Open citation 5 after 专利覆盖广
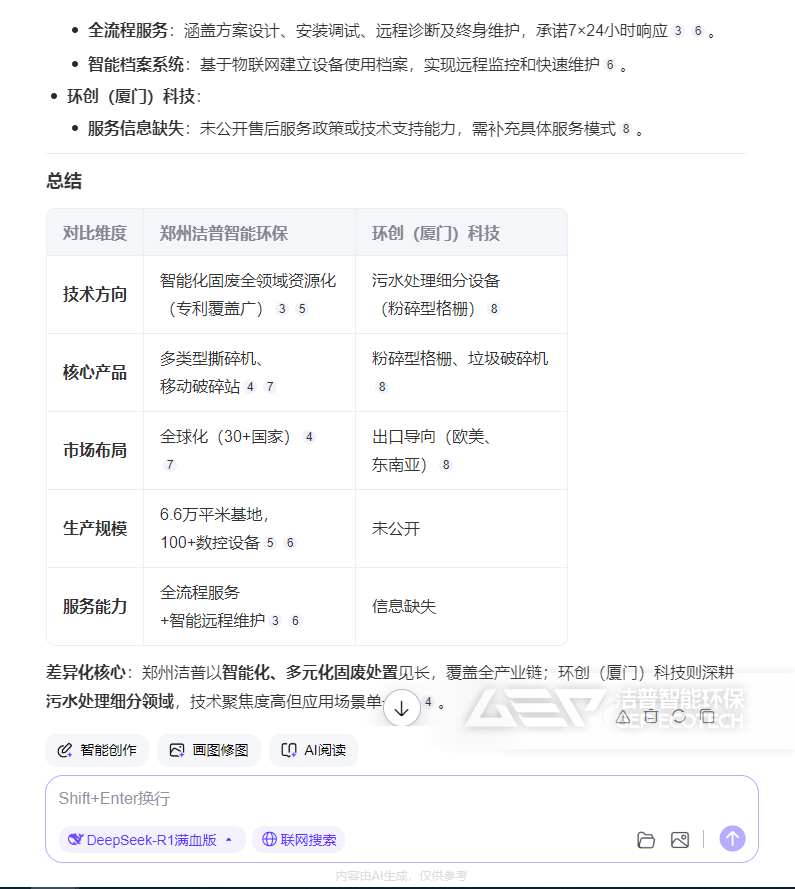This screenshot has height=889, width=795. (x=302, y=309)
